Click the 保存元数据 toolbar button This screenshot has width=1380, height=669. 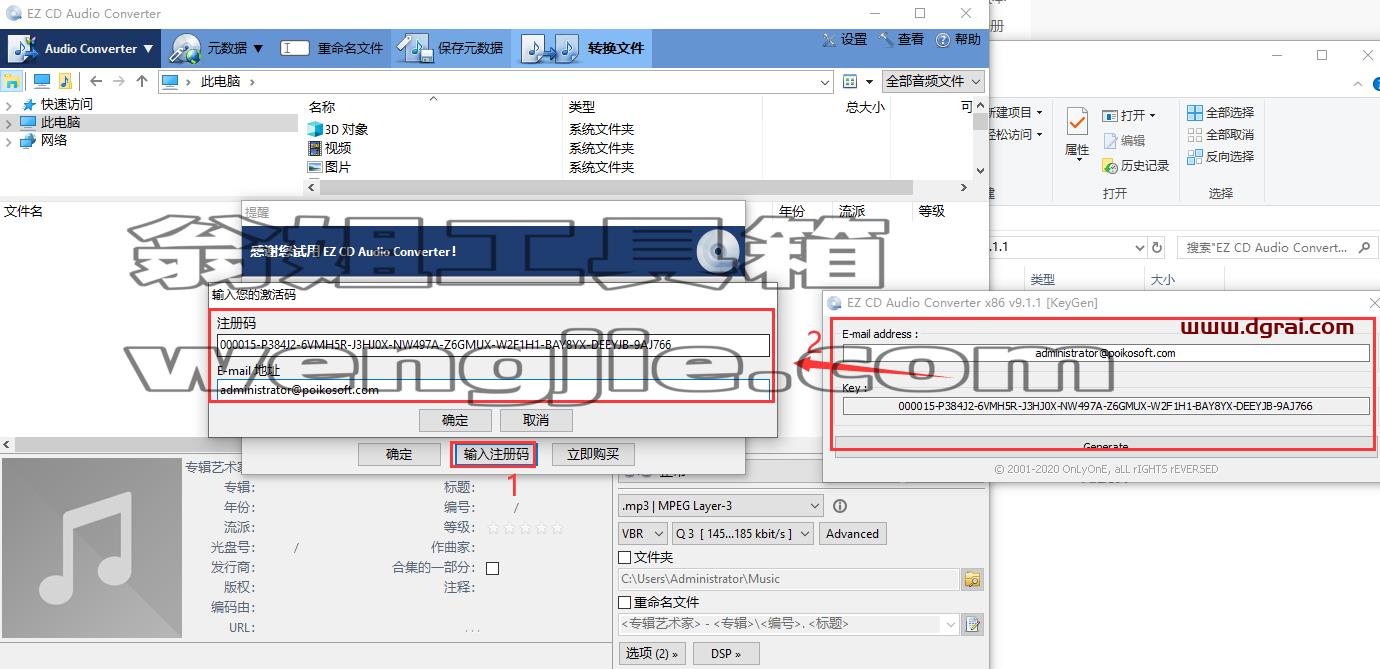pos(450,48)
